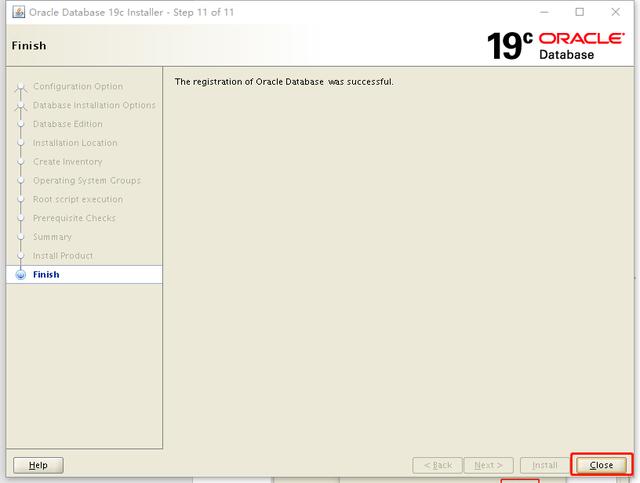The image size is (640, 483).
Task: Select the Configuration Option step
Action: point(78,86)
